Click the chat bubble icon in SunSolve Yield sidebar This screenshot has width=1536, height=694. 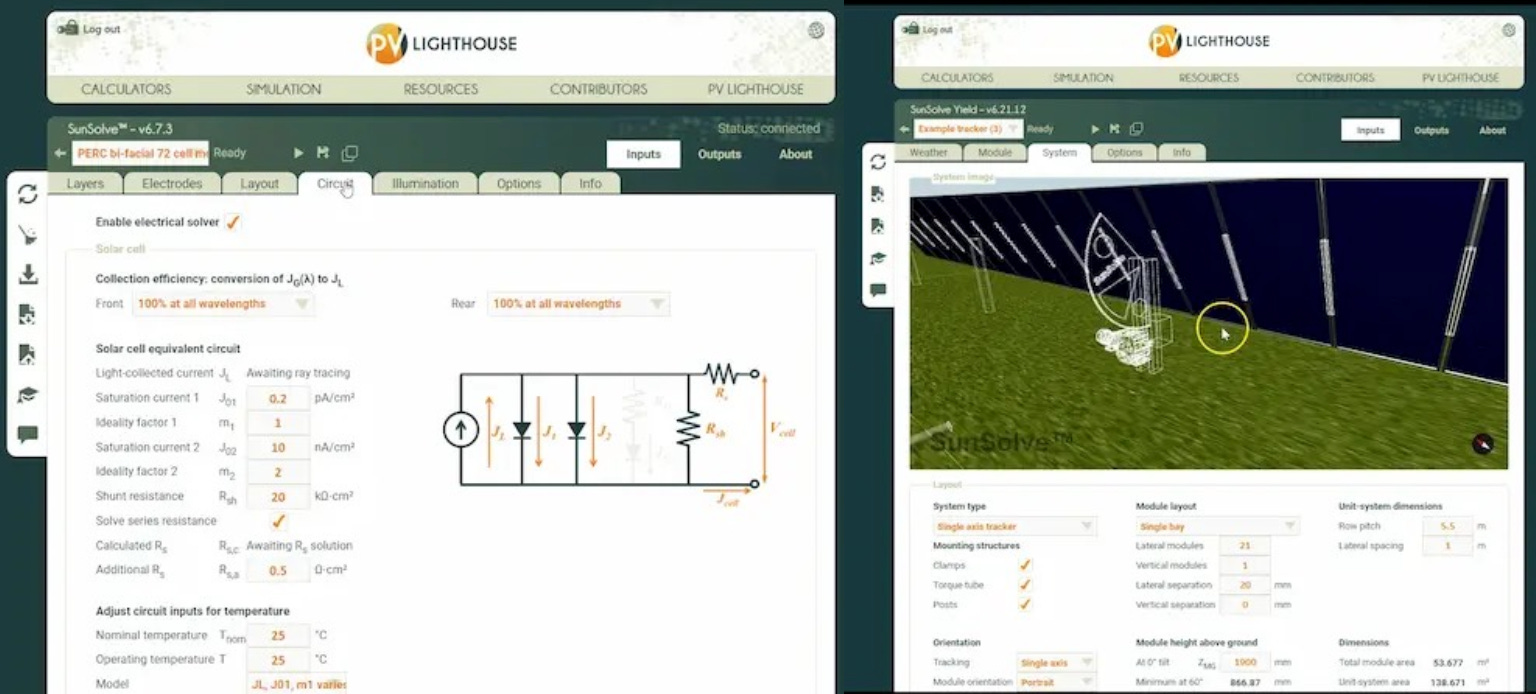click(x=878, y=290)
